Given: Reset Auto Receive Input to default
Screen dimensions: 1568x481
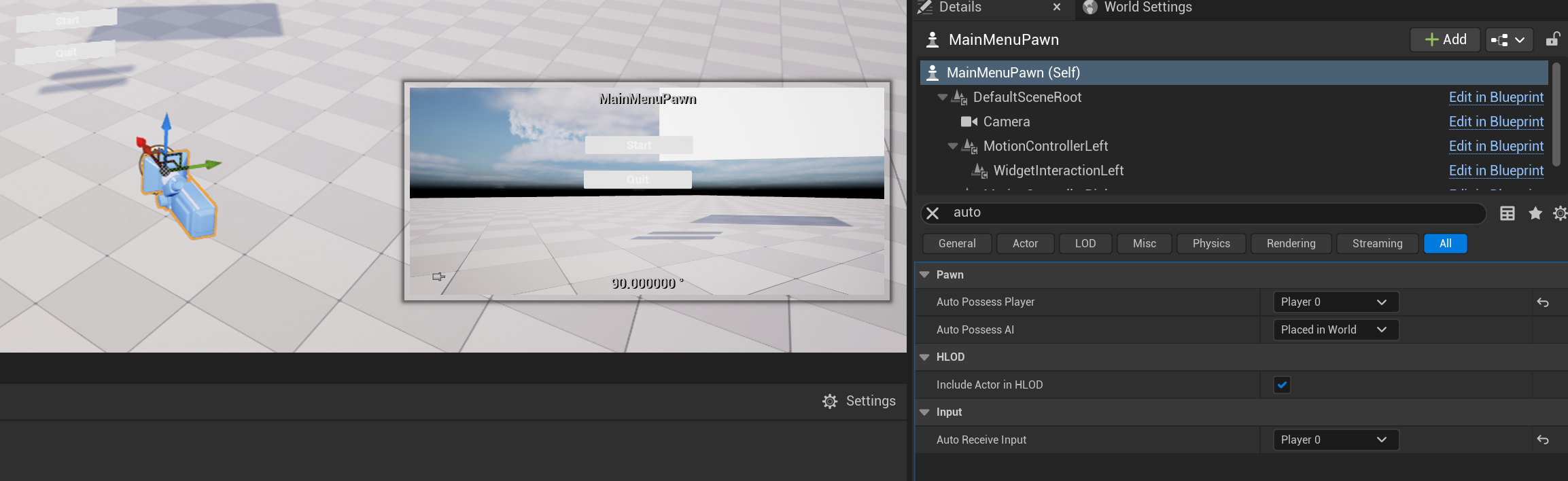Looking at the screenshot, I should click(1543, 440).
